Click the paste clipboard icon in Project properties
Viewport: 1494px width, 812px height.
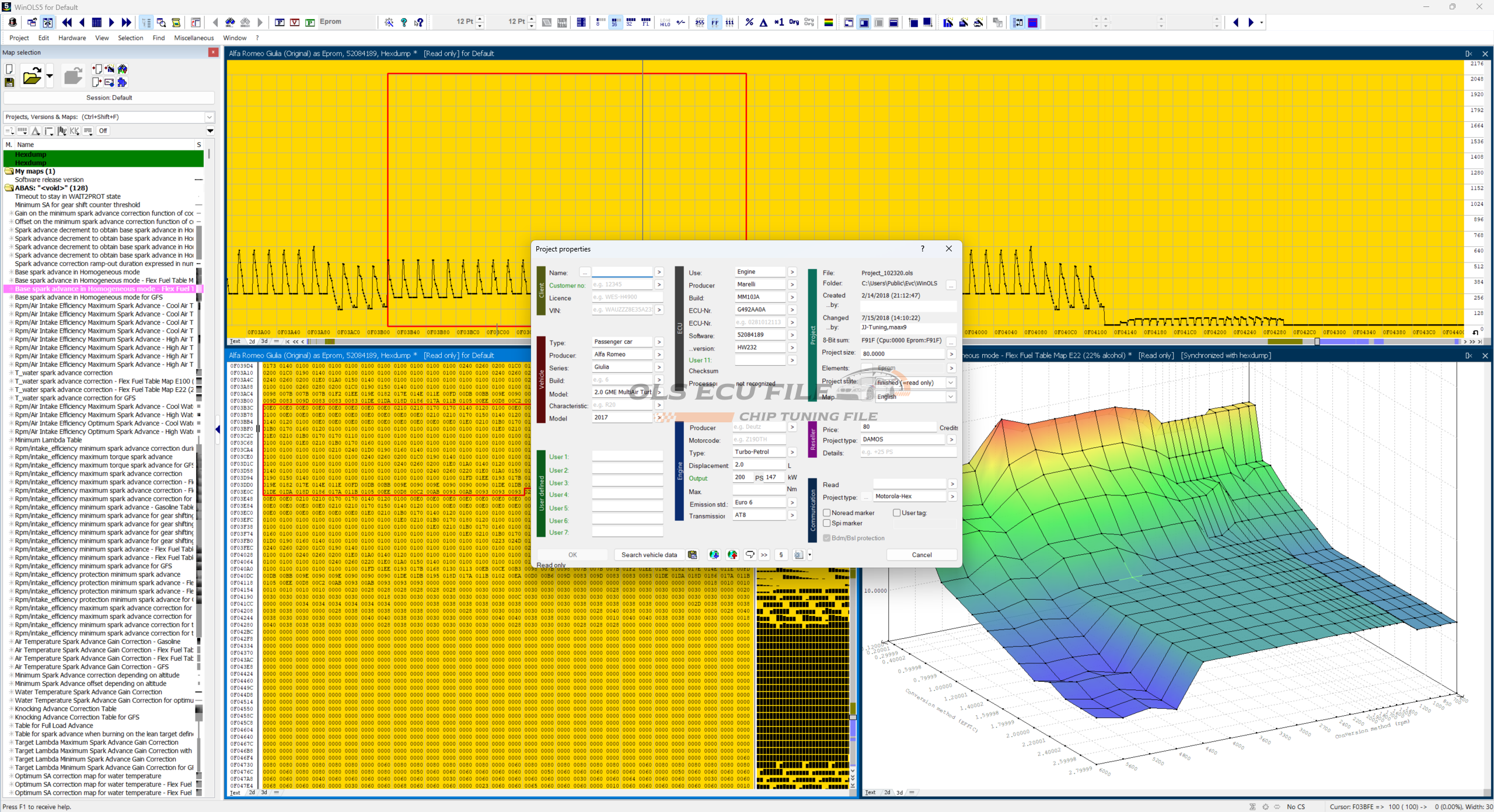click(693, 555)
